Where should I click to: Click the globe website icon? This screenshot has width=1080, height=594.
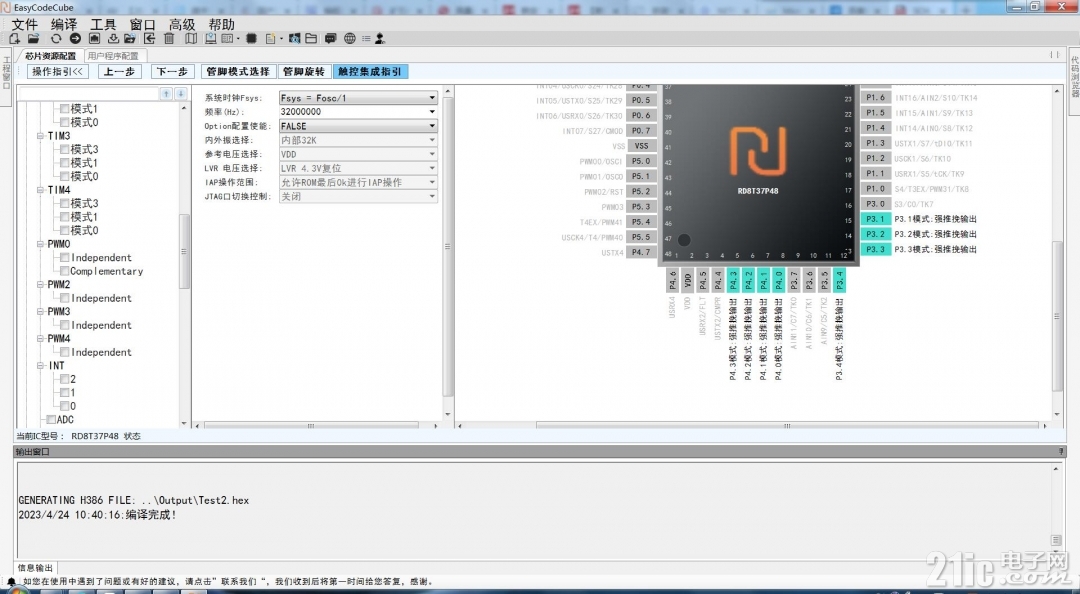[350, 39]
